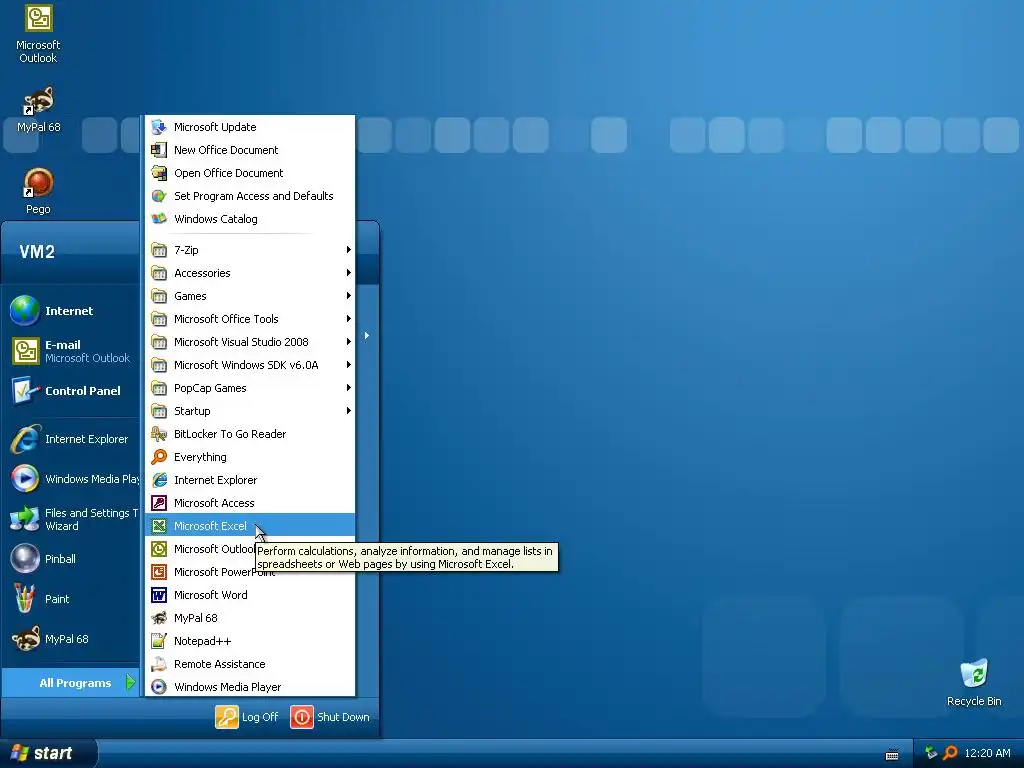Click the Remote Assistance icon
1024x768 pixels.
click(x=159, y=664)
